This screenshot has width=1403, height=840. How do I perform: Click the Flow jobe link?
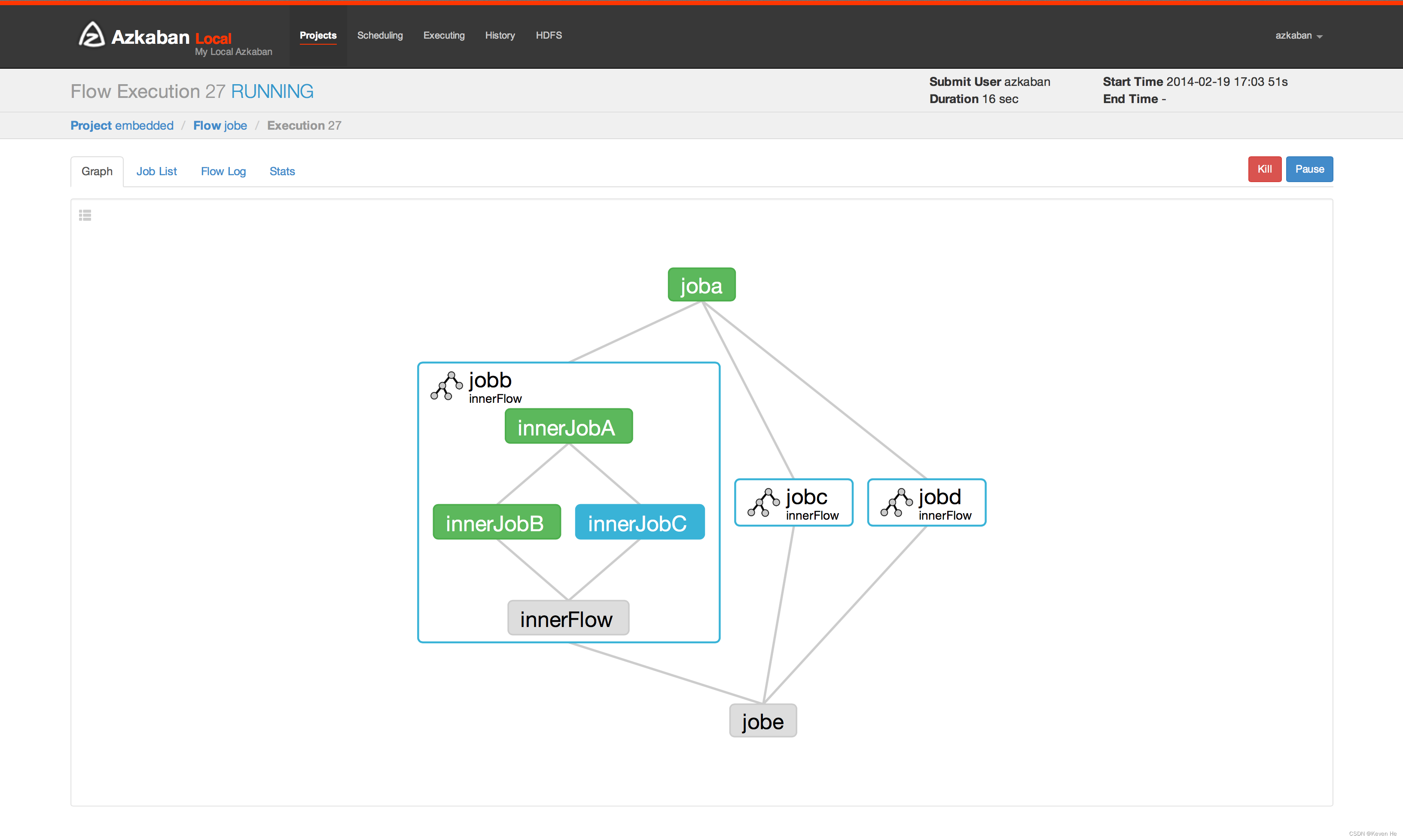220,125
